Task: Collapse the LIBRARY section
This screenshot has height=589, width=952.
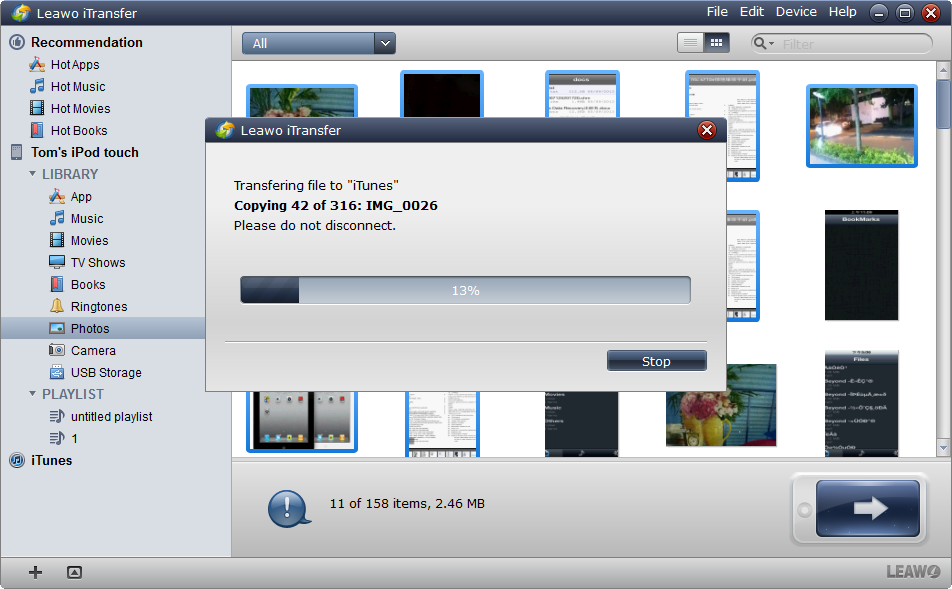Action: pyautogui.click(x=33, y=174)
